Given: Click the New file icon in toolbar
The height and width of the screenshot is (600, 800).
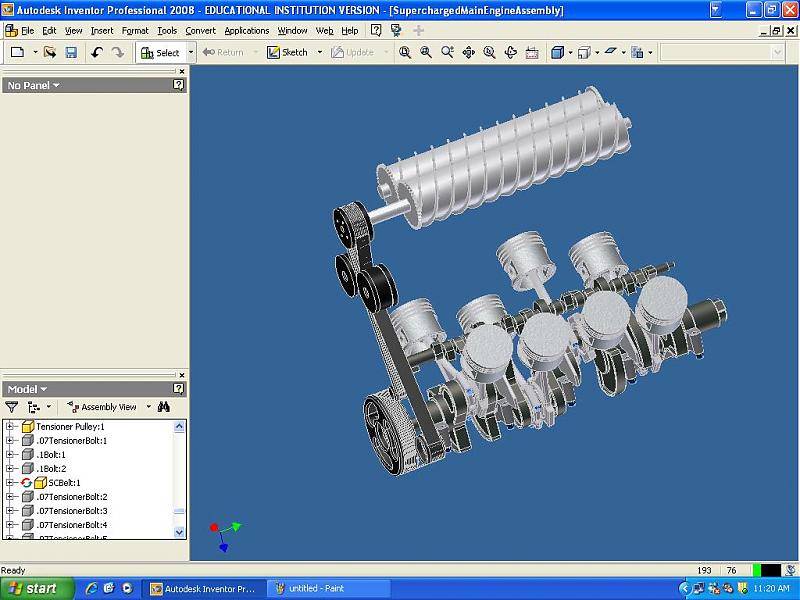Looking at the screenshot, I should click(18, 52).
